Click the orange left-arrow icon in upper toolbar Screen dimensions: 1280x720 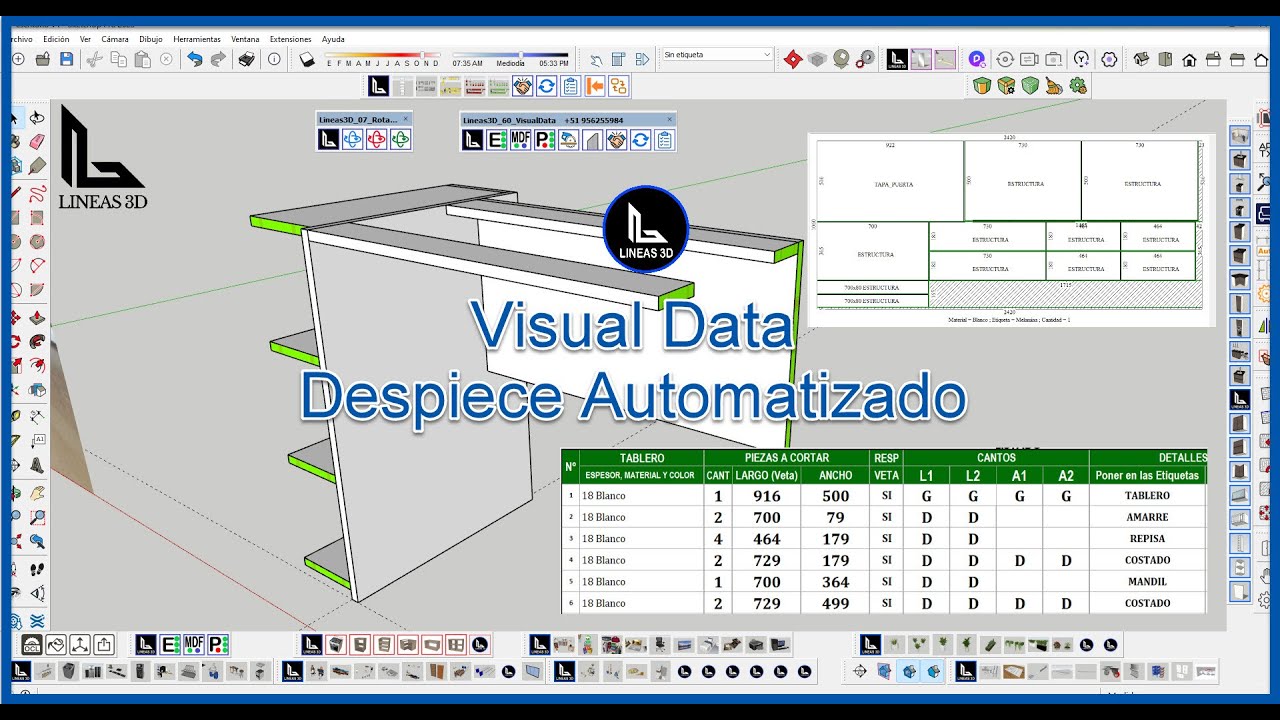(x=594, y=86)
